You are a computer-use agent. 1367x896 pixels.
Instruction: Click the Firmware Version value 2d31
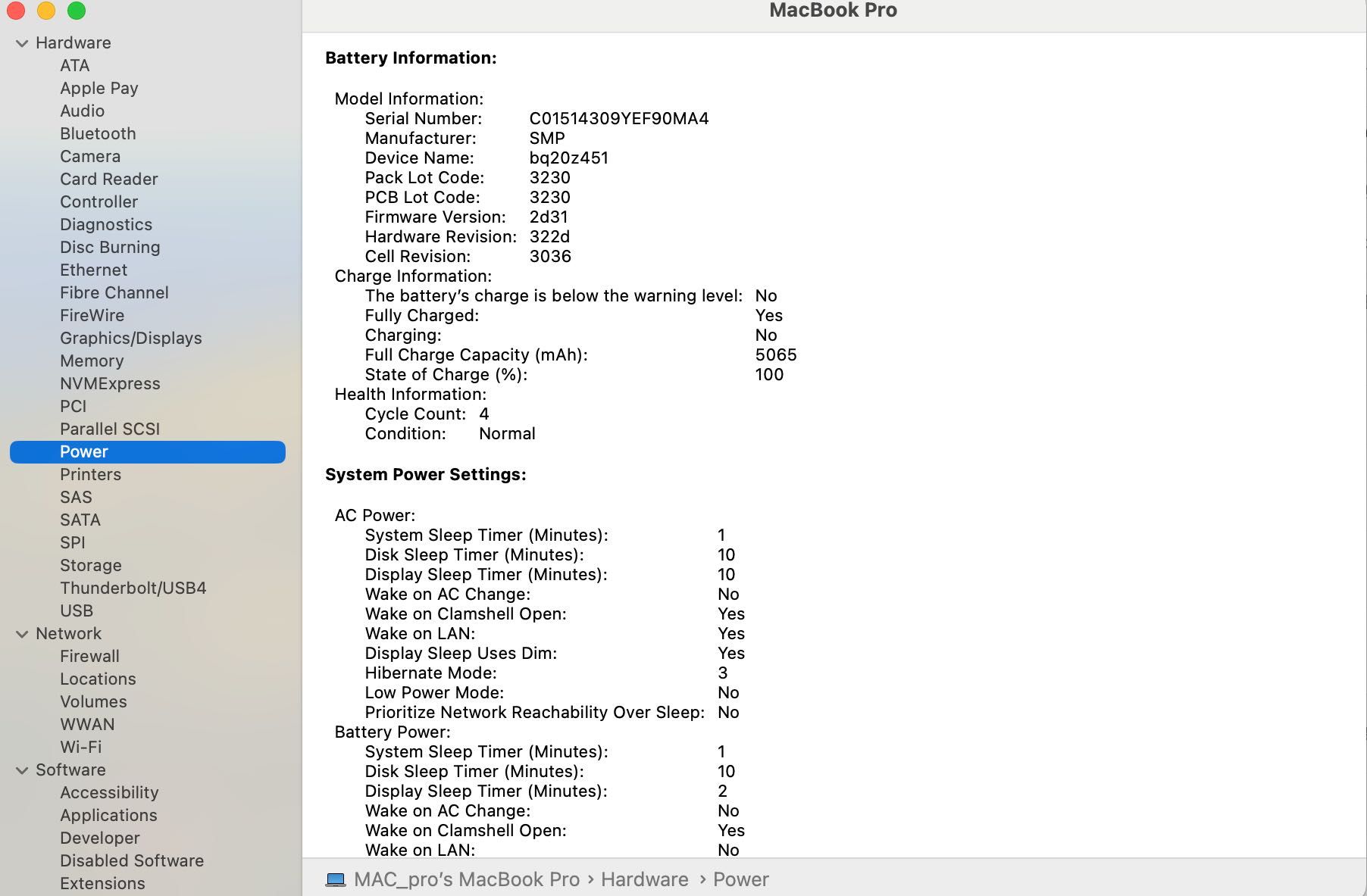tap(549, 217)
